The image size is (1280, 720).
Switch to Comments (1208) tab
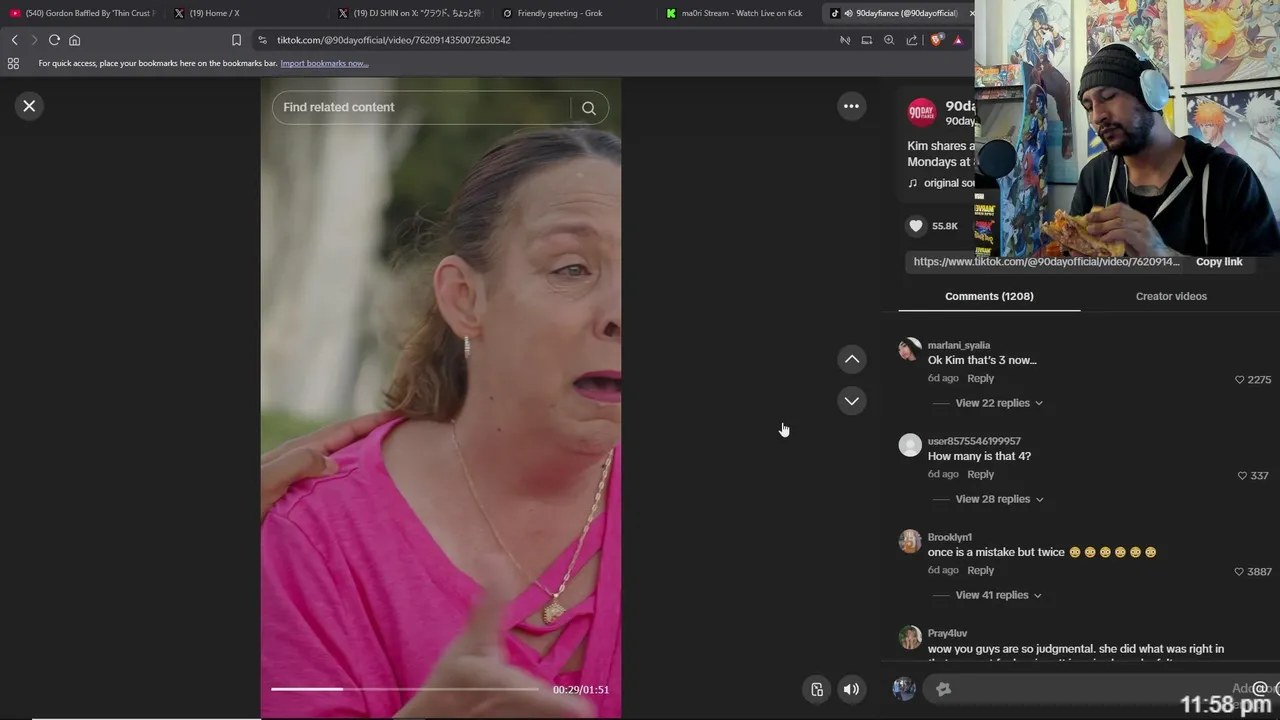click(x=989, y=296)
